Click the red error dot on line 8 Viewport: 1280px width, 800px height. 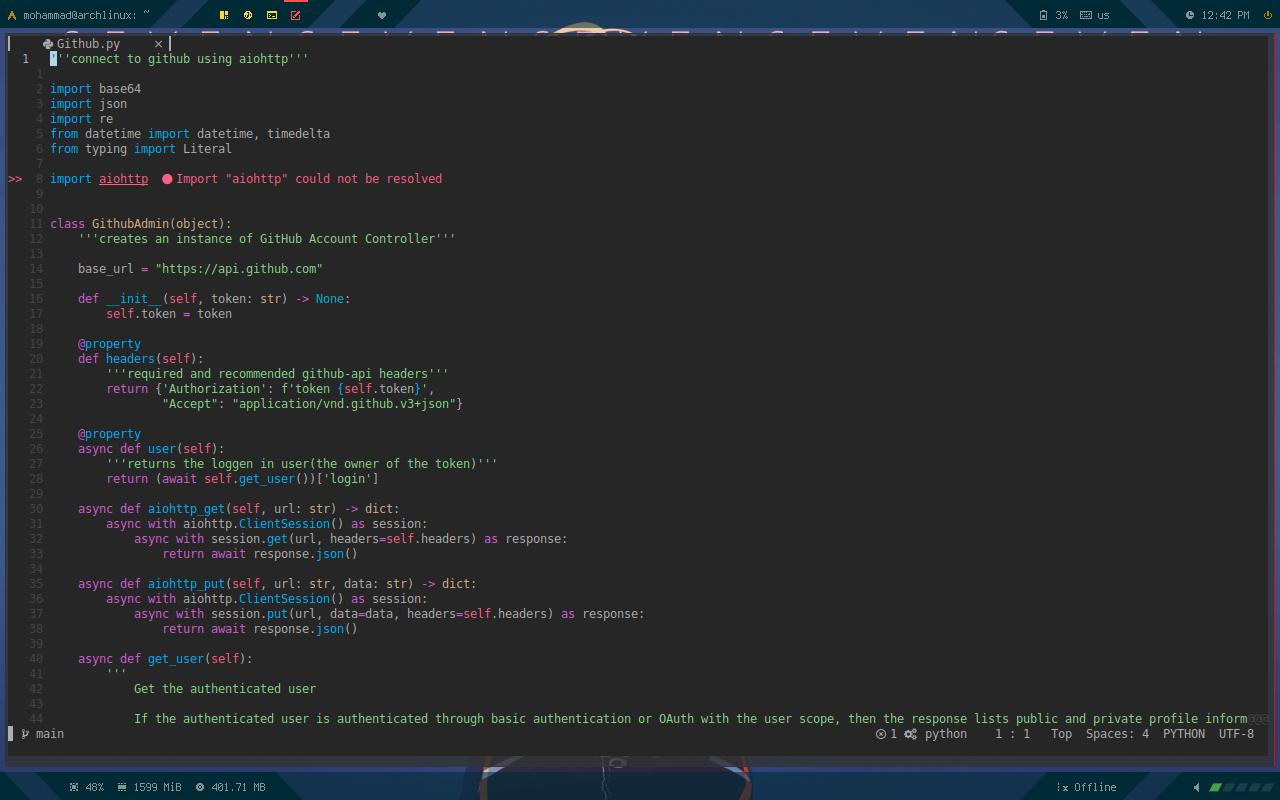[x=167, y=179]
